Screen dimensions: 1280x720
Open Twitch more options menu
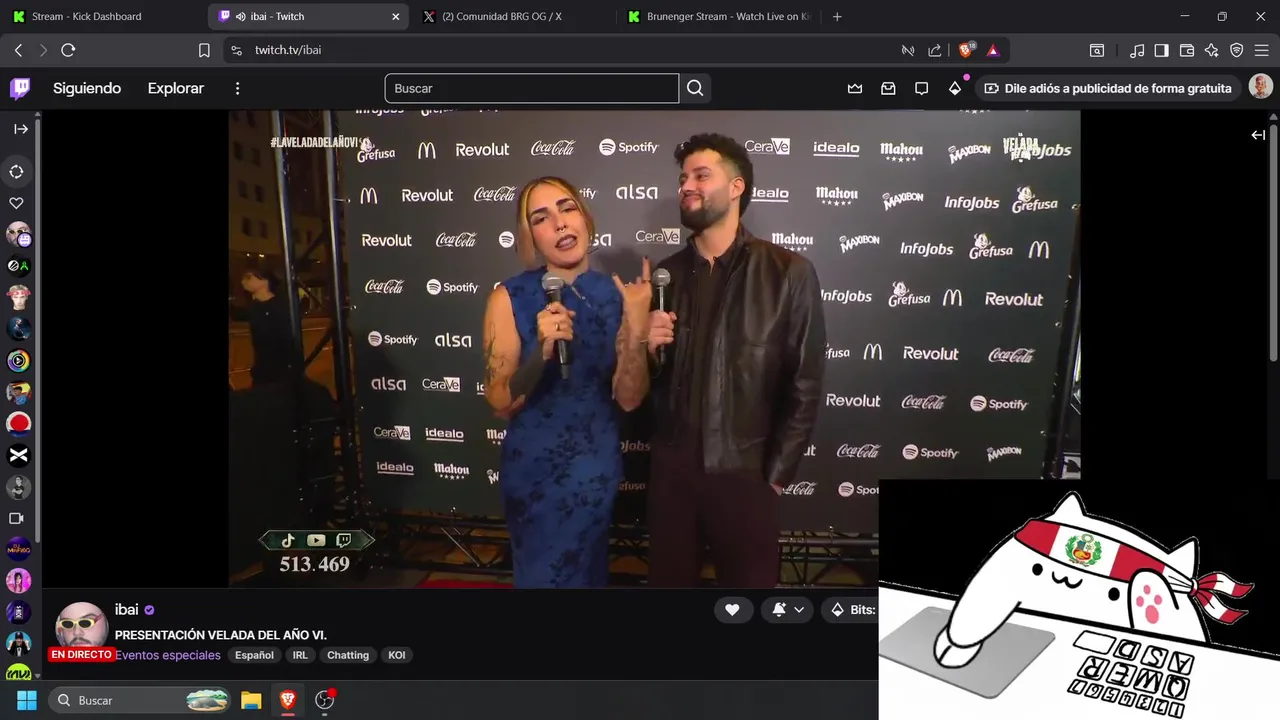(237, 88)
